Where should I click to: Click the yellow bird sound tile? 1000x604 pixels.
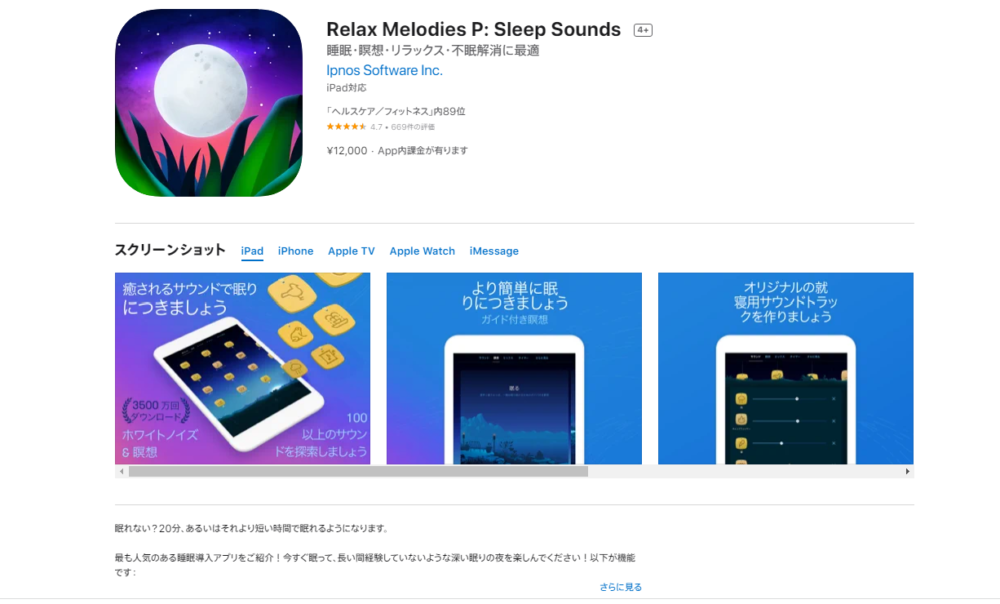(x=292, y=293)
